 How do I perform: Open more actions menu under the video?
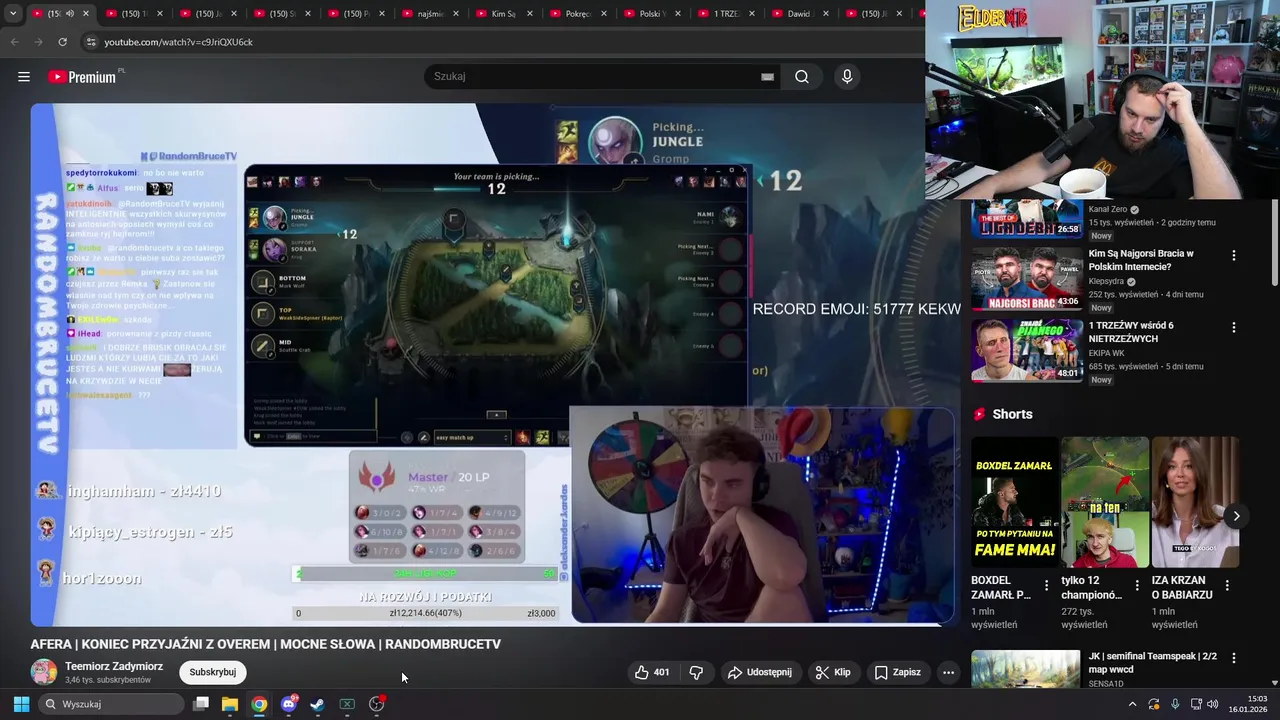point(948,672)
